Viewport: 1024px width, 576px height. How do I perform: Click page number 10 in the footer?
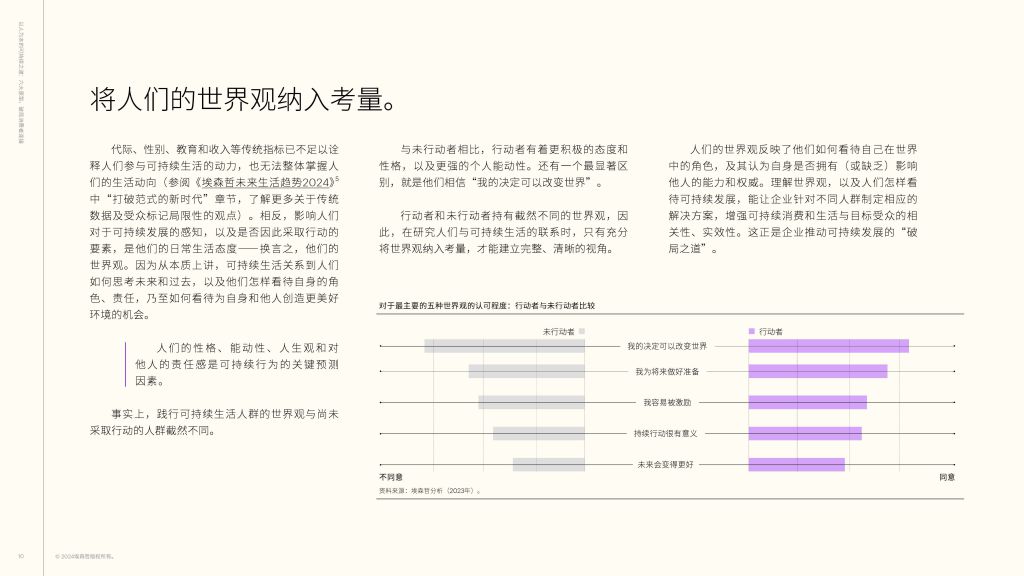21,556
